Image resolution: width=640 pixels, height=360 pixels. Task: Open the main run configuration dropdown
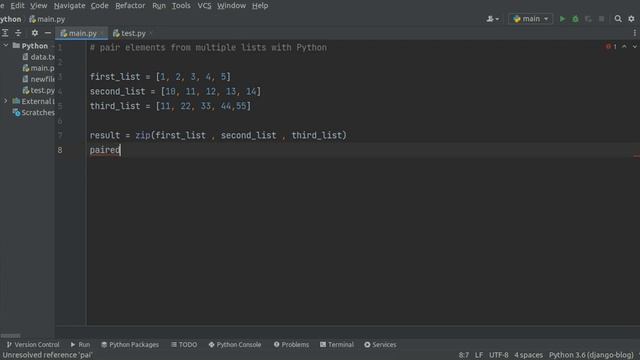pyautogui.click(x=531, y=19)
